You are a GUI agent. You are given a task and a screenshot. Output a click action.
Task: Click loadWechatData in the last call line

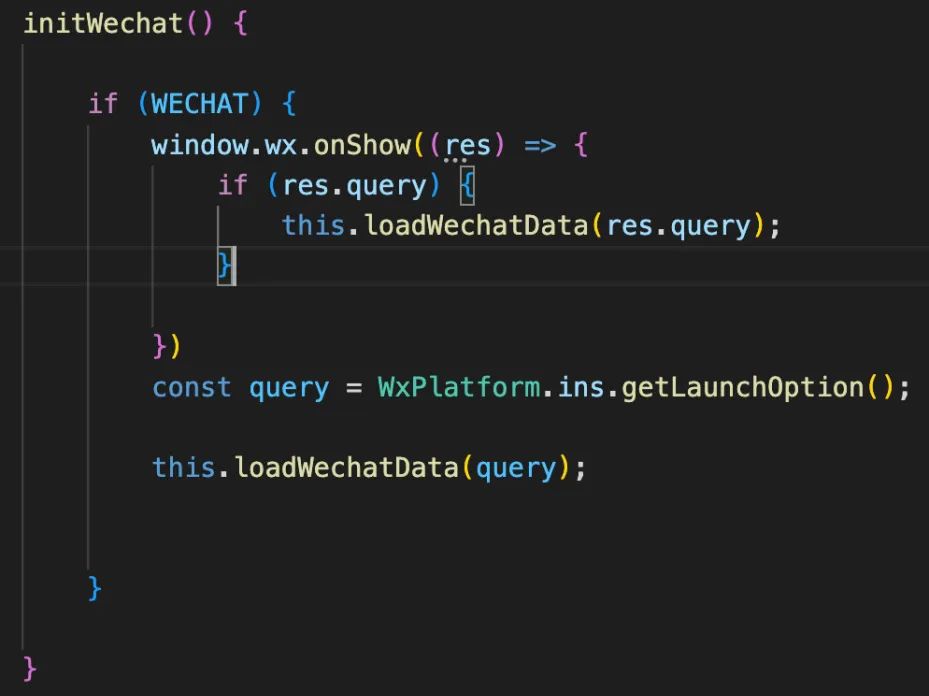(x=347, y=467)
